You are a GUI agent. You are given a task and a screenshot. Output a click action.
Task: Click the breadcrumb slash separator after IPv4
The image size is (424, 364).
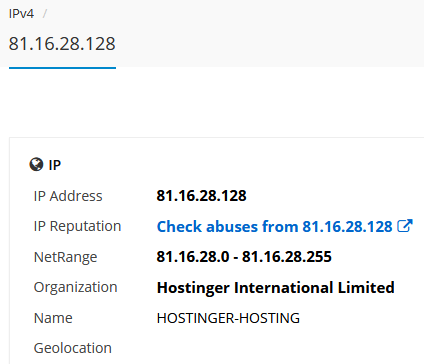[45, 14]
